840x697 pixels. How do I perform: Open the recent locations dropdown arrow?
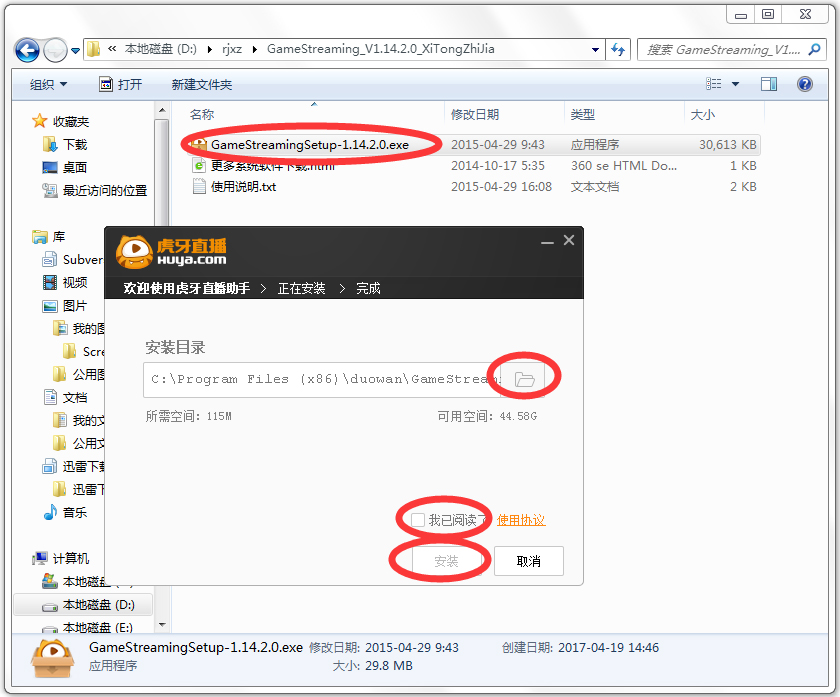76,51
